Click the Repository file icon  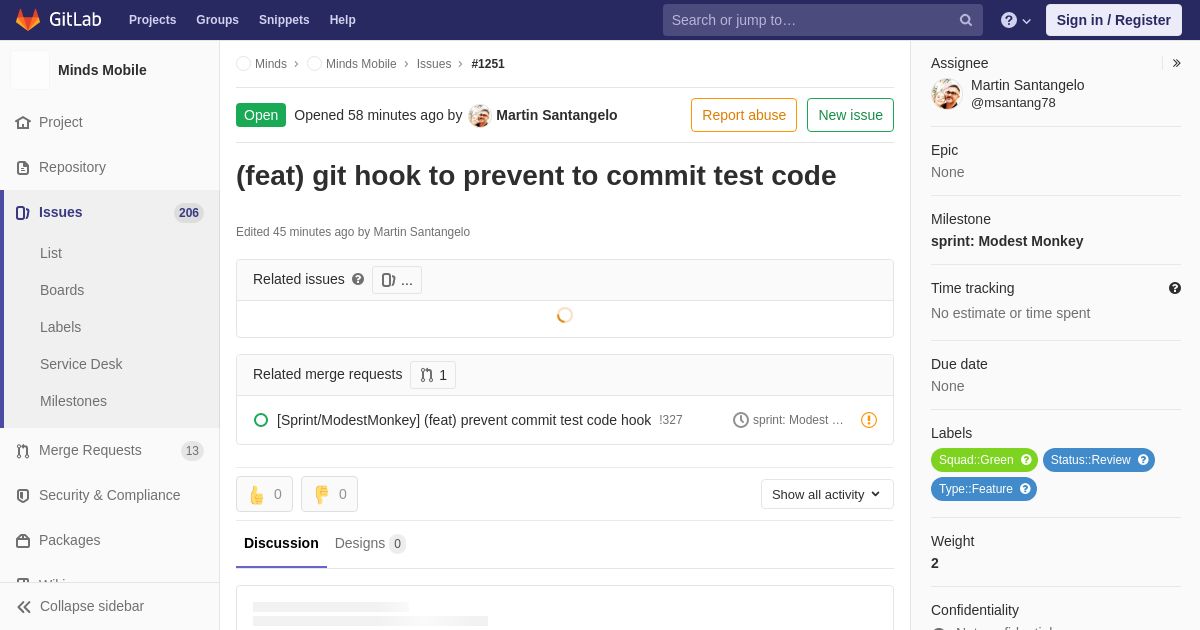coord(23,167)
